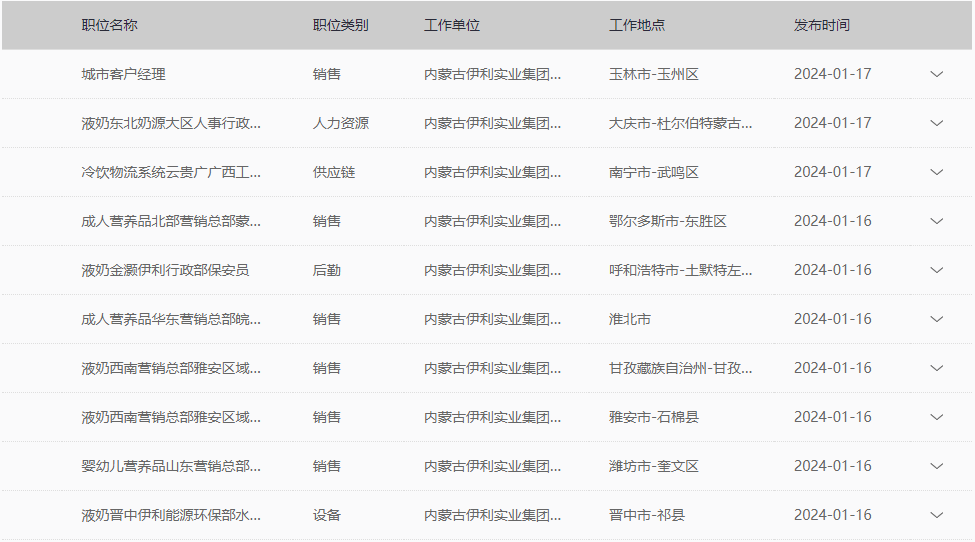This screenshot has height=542, width=975.
Task: Expand the 液奶晋中伊利能源环保部水 row chevron
Action: pos(936,515)
